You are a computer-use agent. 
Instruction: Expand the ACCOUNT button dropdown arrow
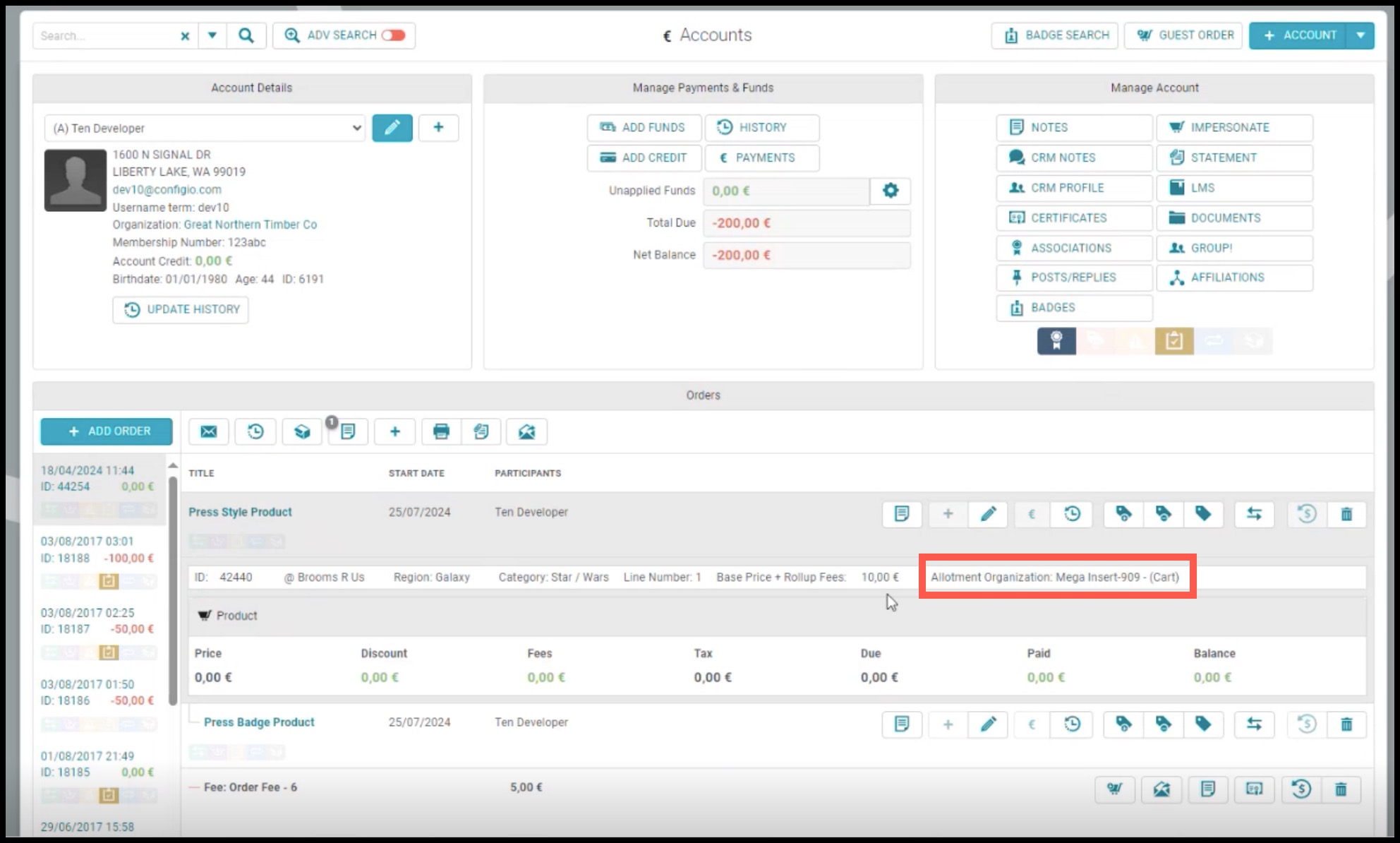(1360, 35)
